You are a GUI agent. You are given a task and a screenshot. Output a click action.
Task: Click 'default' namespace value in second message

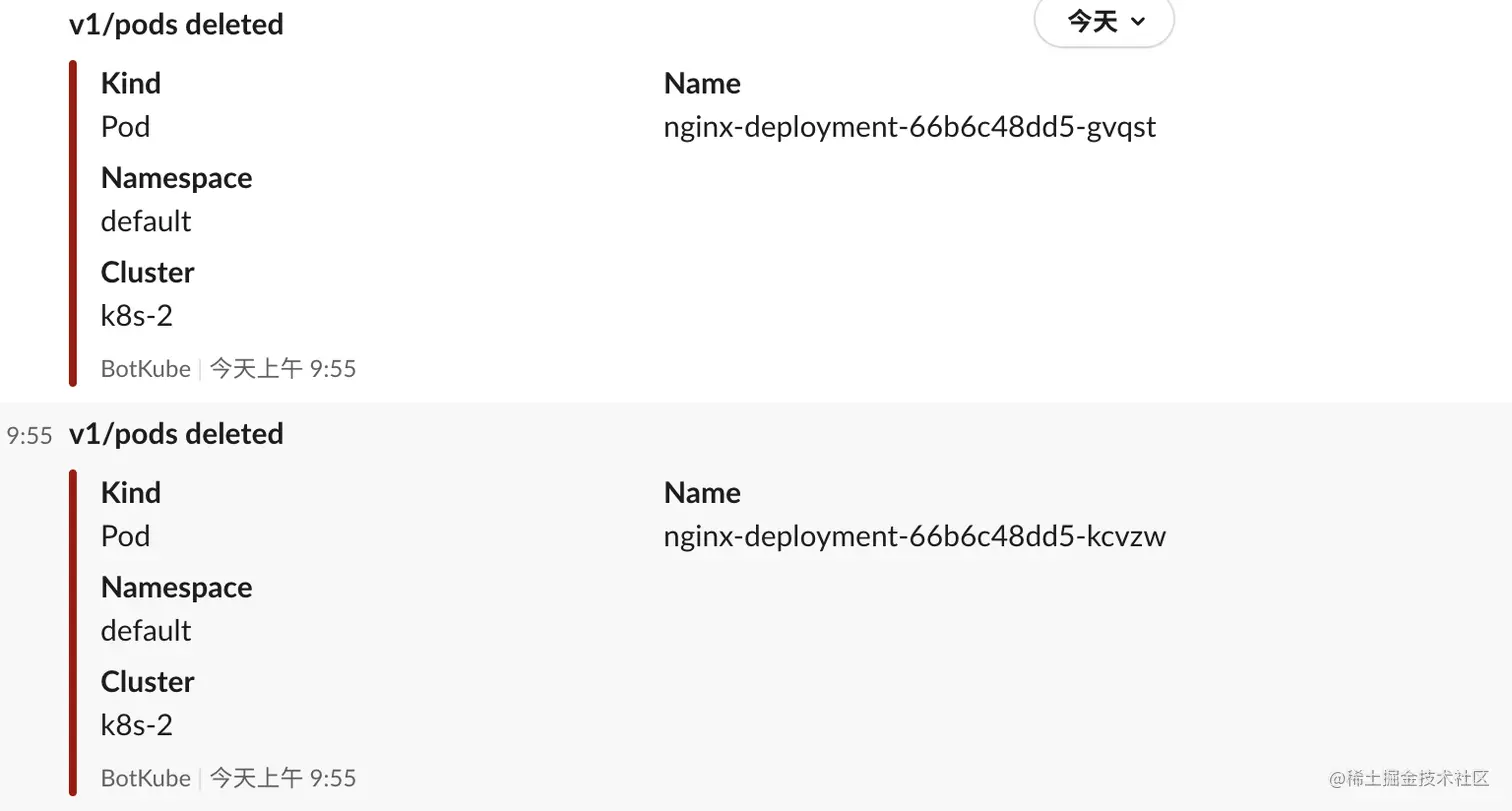pos(146,631)
